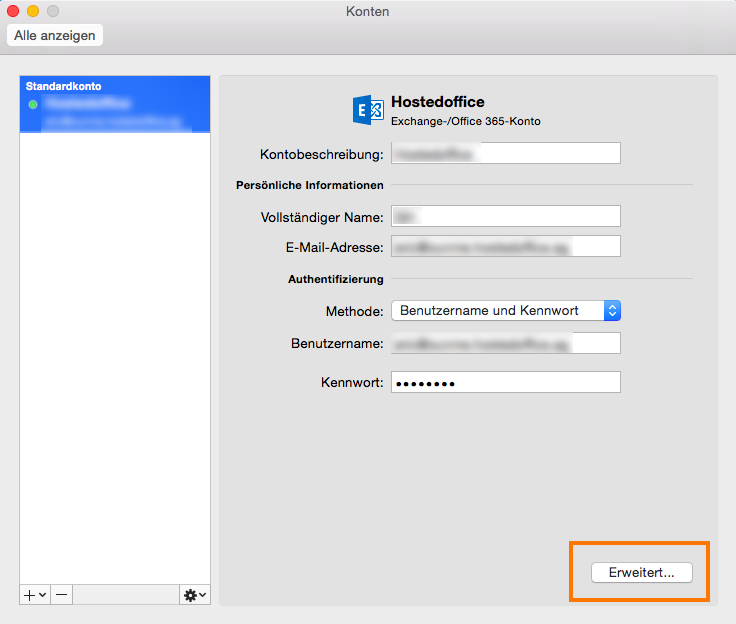The height and width of the screenshot is (624, 736).
Task: Click the Erweitert... button
Action: point(640,573)
